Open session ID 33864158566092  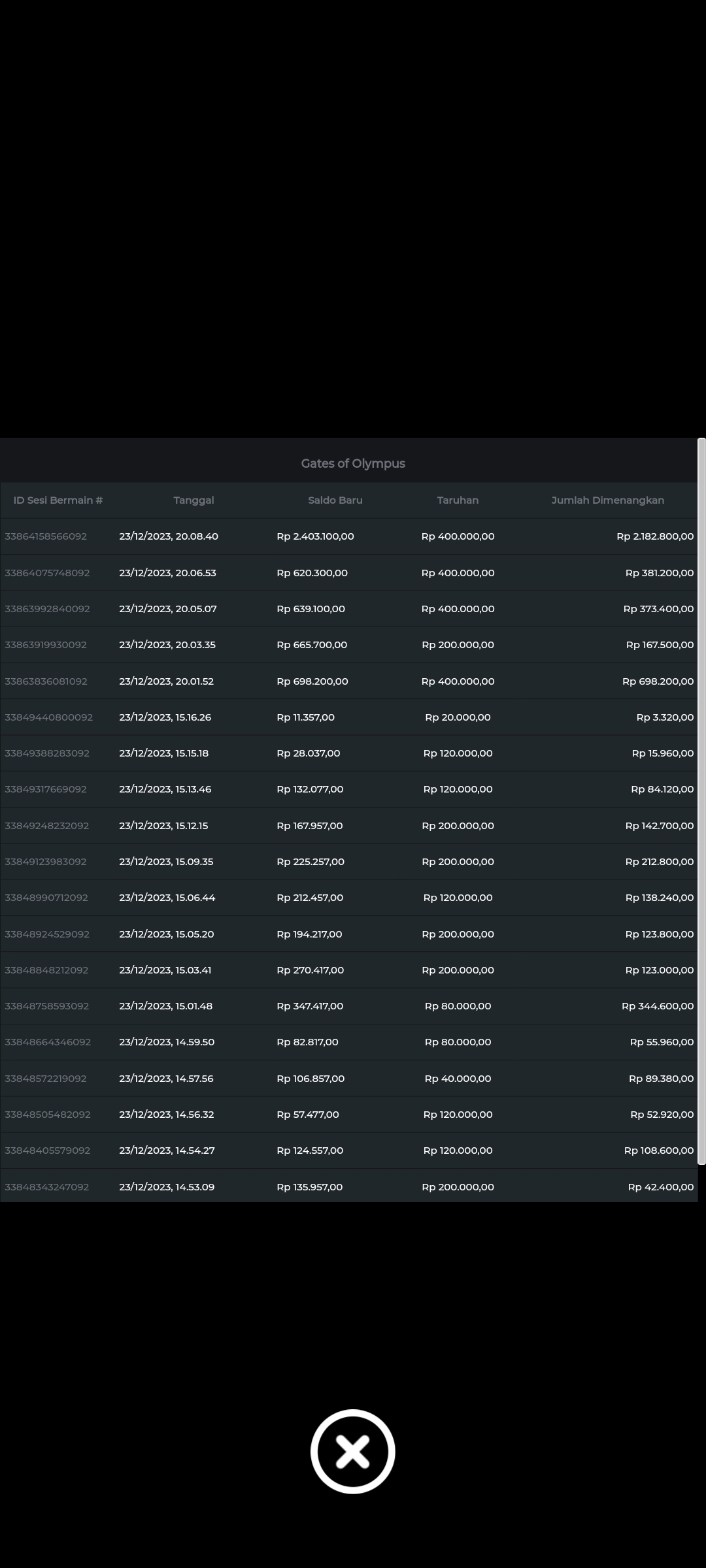point(46,536)
